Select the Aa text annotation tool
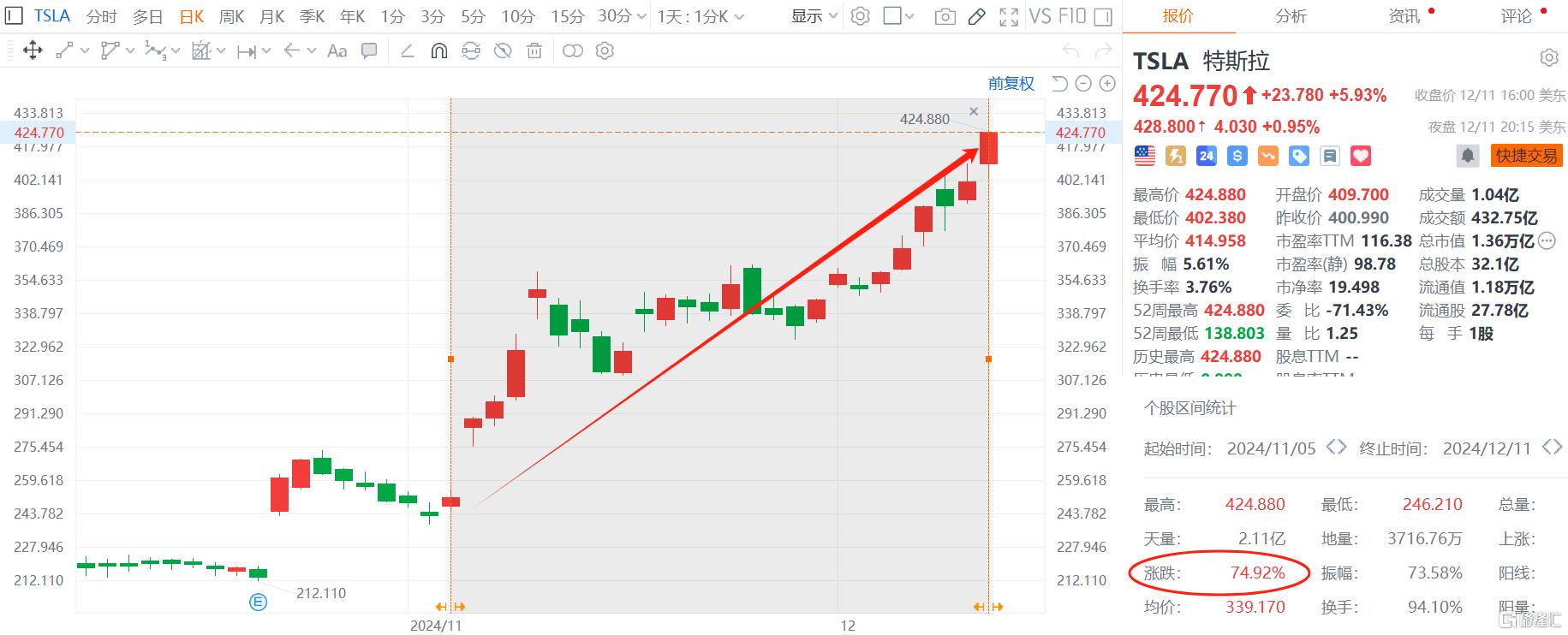Screen dimensions: 1568x635 pyautogui.click(x=337, y=51)
